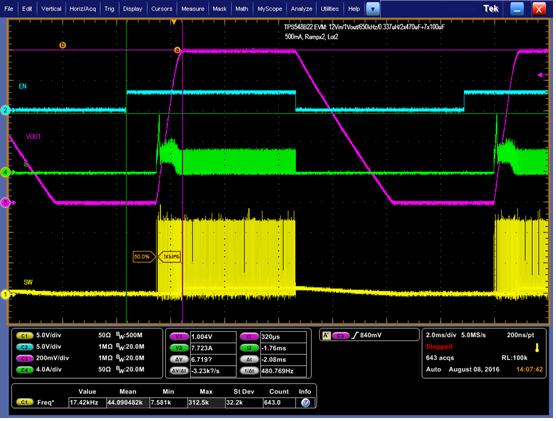Click the orange trigger position marker
The image size is (556, 421).
point(174,22)
